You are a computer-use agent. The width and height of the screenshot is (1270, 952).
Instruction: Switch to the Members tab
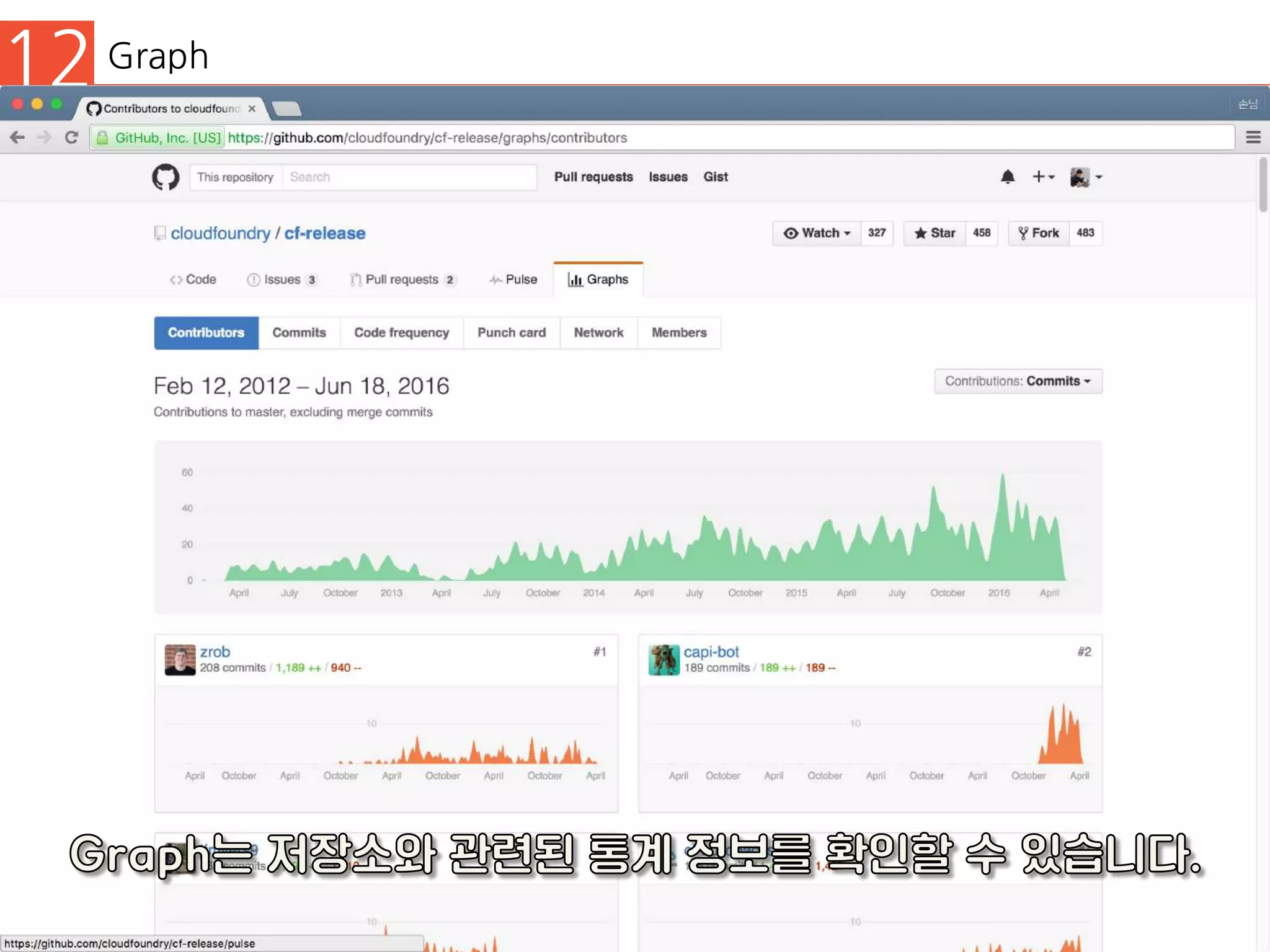point(679,333)
